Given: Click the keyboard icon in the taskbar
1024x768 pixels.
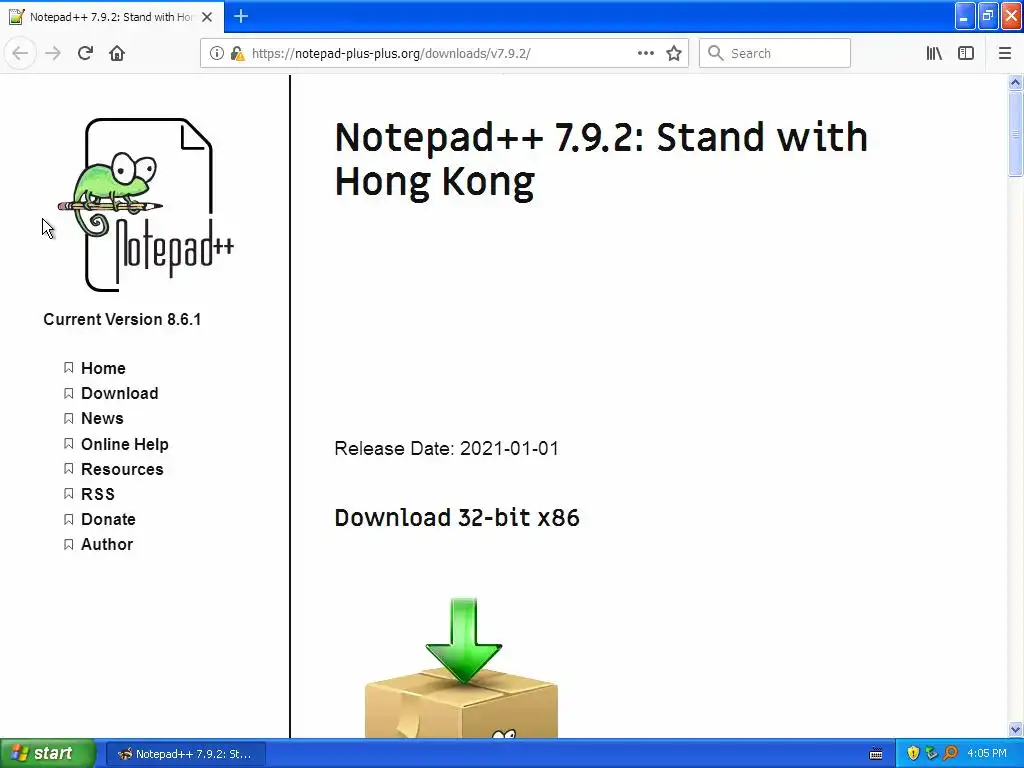Looking at the screenshot, I should point(876,754).
